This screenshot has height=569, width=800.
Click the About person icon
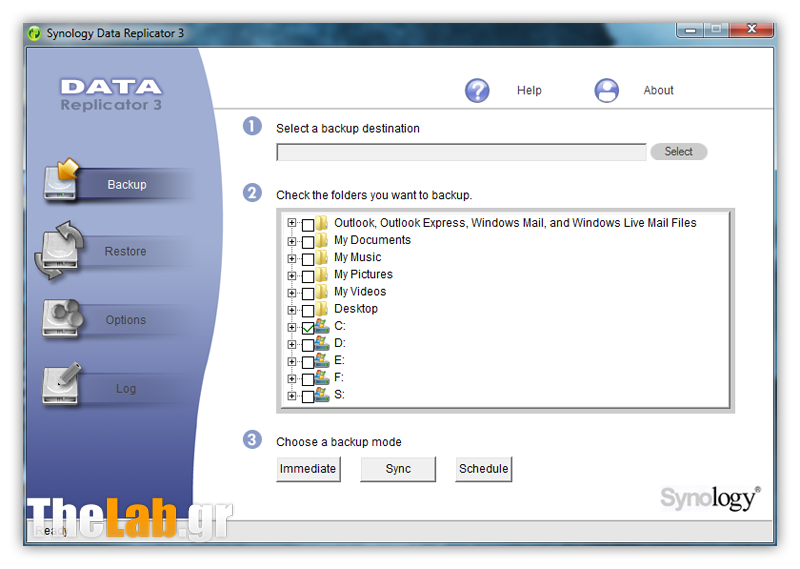(606, 90)
